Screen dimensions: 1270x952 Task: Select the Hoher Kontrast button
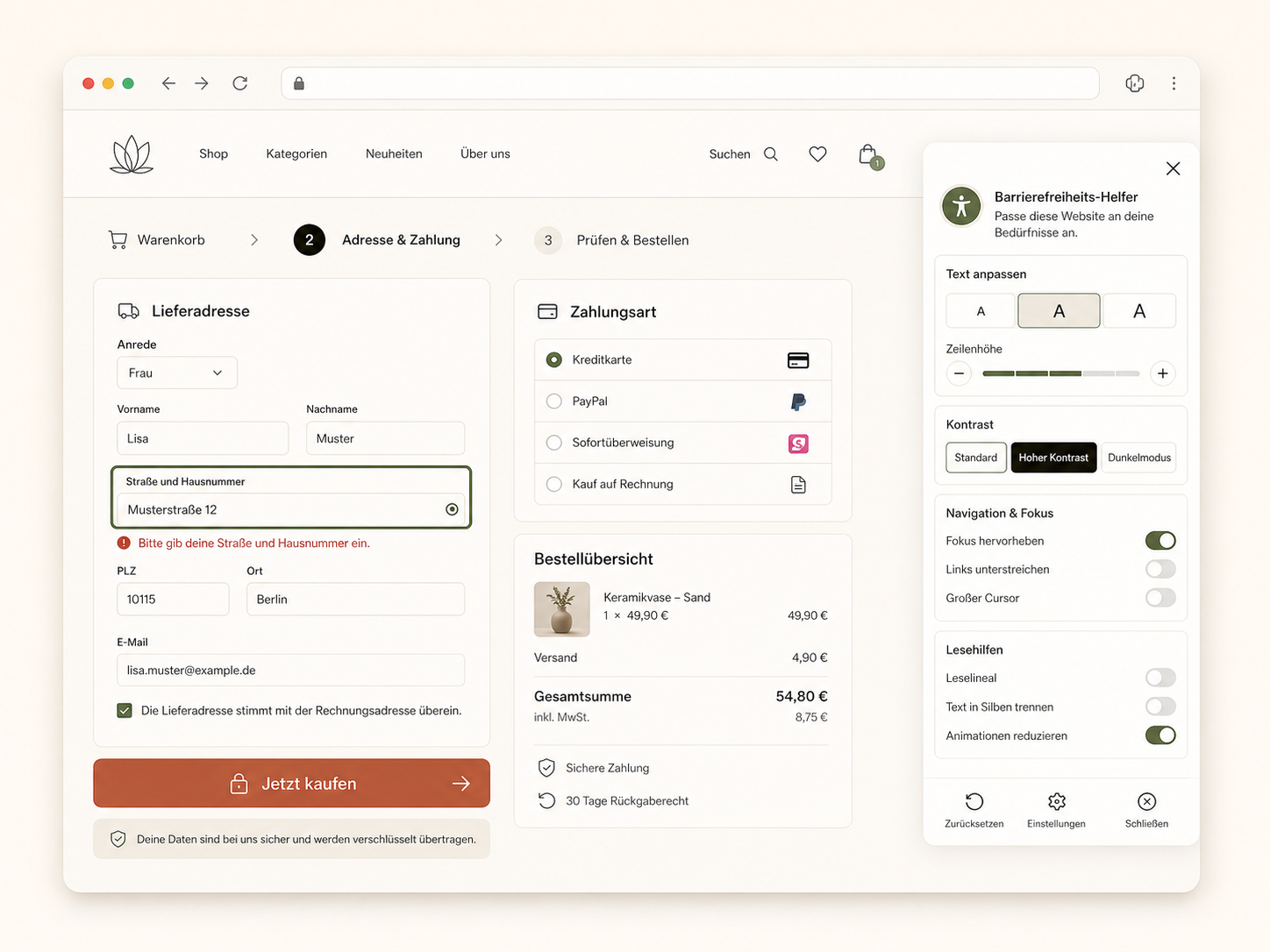pos(1053,458)
